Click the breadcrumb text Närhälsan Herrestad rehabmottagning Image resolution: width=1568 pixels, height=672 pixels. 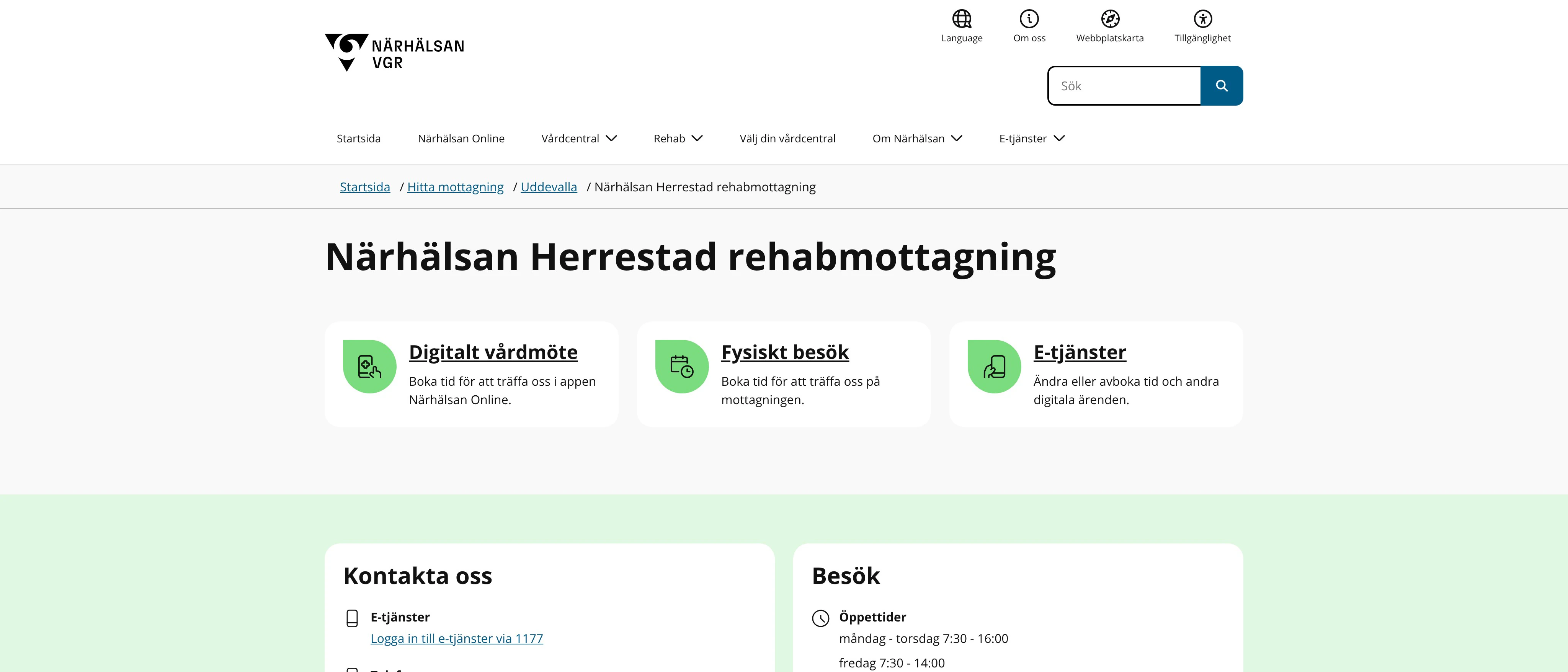705,187
